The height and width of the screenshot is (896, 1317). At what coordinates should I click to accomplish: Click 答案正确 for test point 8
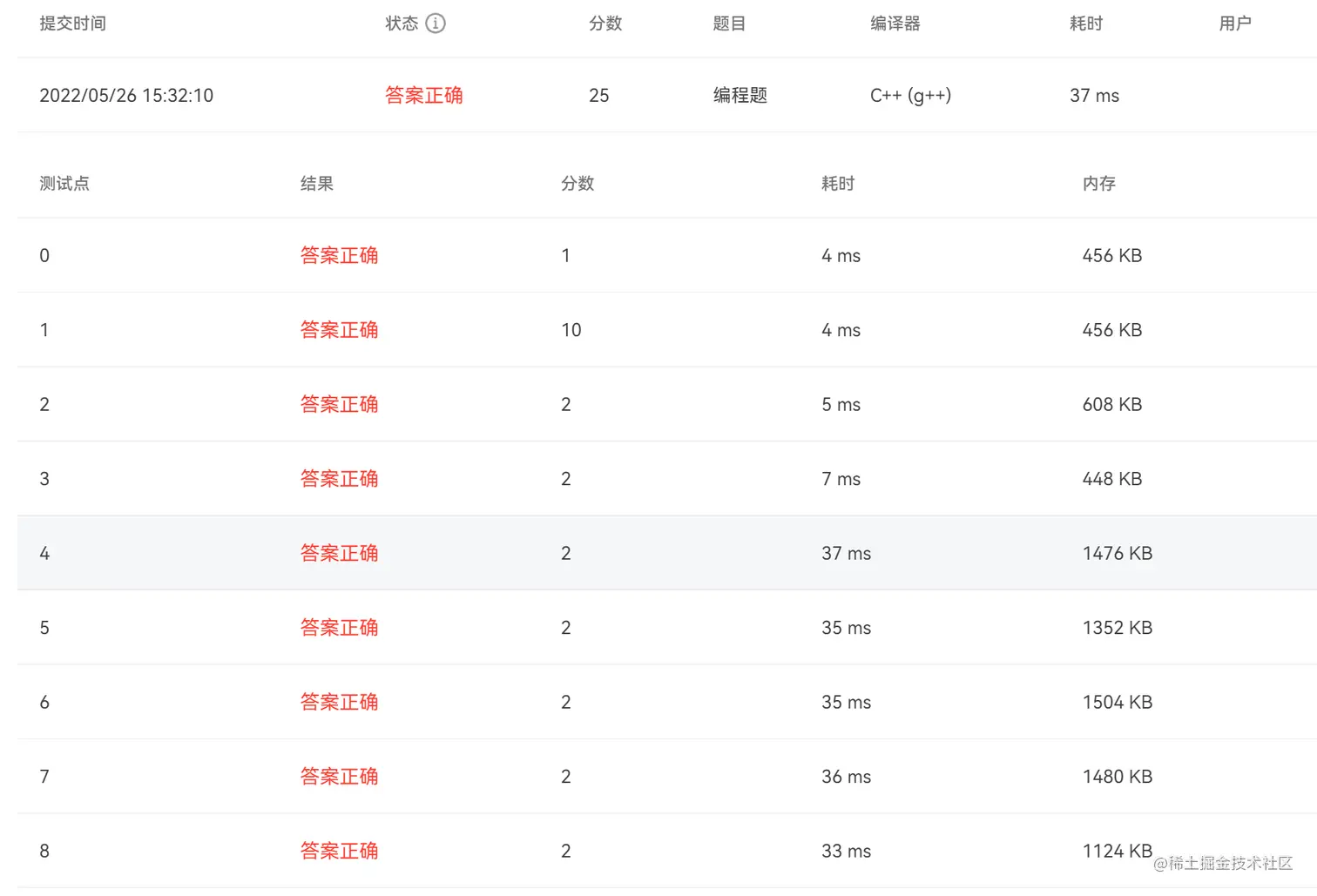pyautogui.click(x=339, y=851)
